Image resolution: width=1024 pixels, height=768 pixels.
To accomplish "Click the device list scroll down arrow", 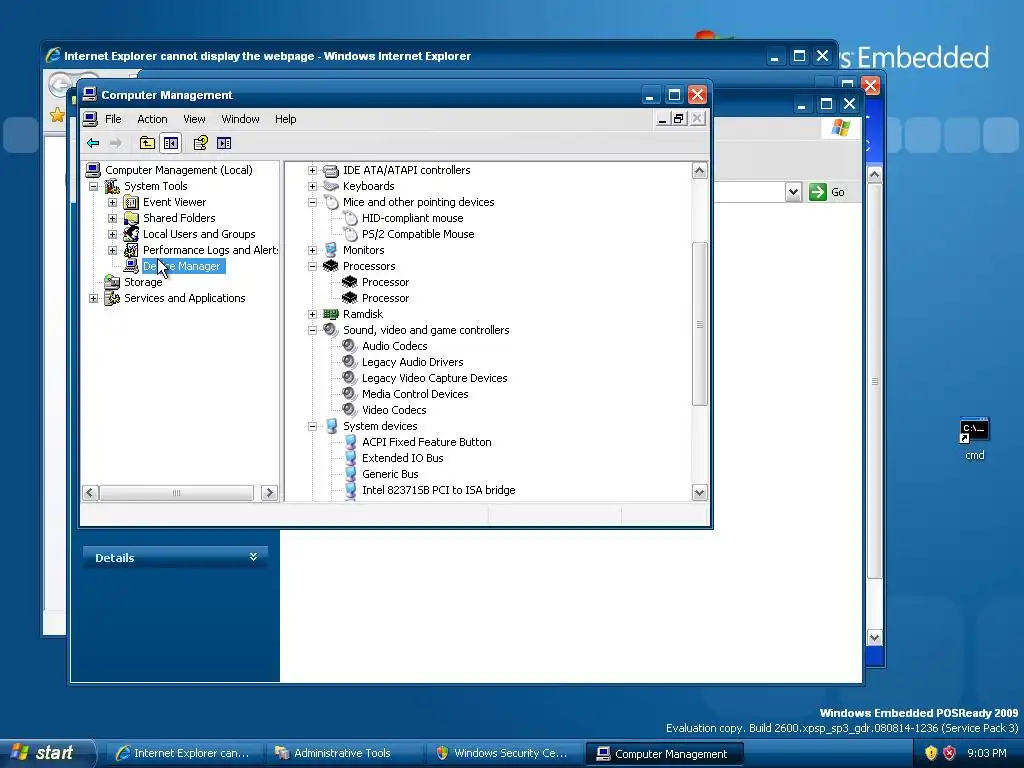I will [699, 492].
